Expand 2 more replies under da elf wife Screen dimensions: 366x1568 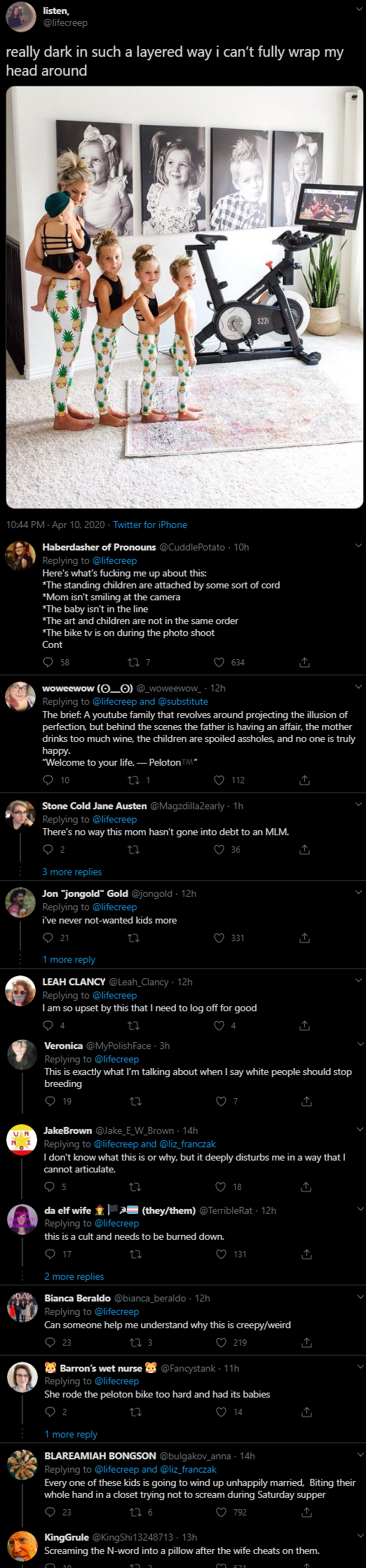(x=74, y=1276)
